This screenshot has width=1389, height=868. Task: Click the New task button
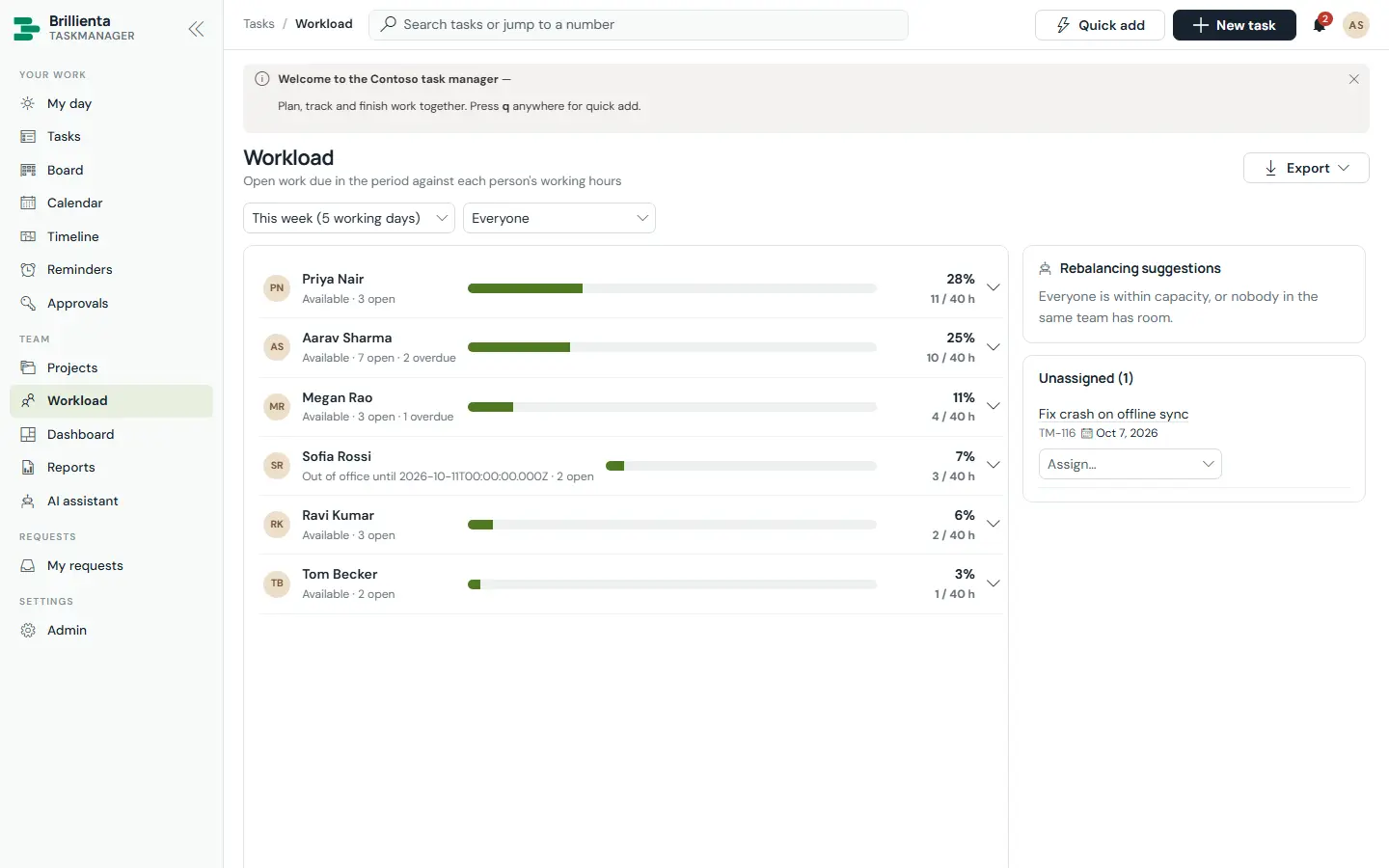[1235, 25]
